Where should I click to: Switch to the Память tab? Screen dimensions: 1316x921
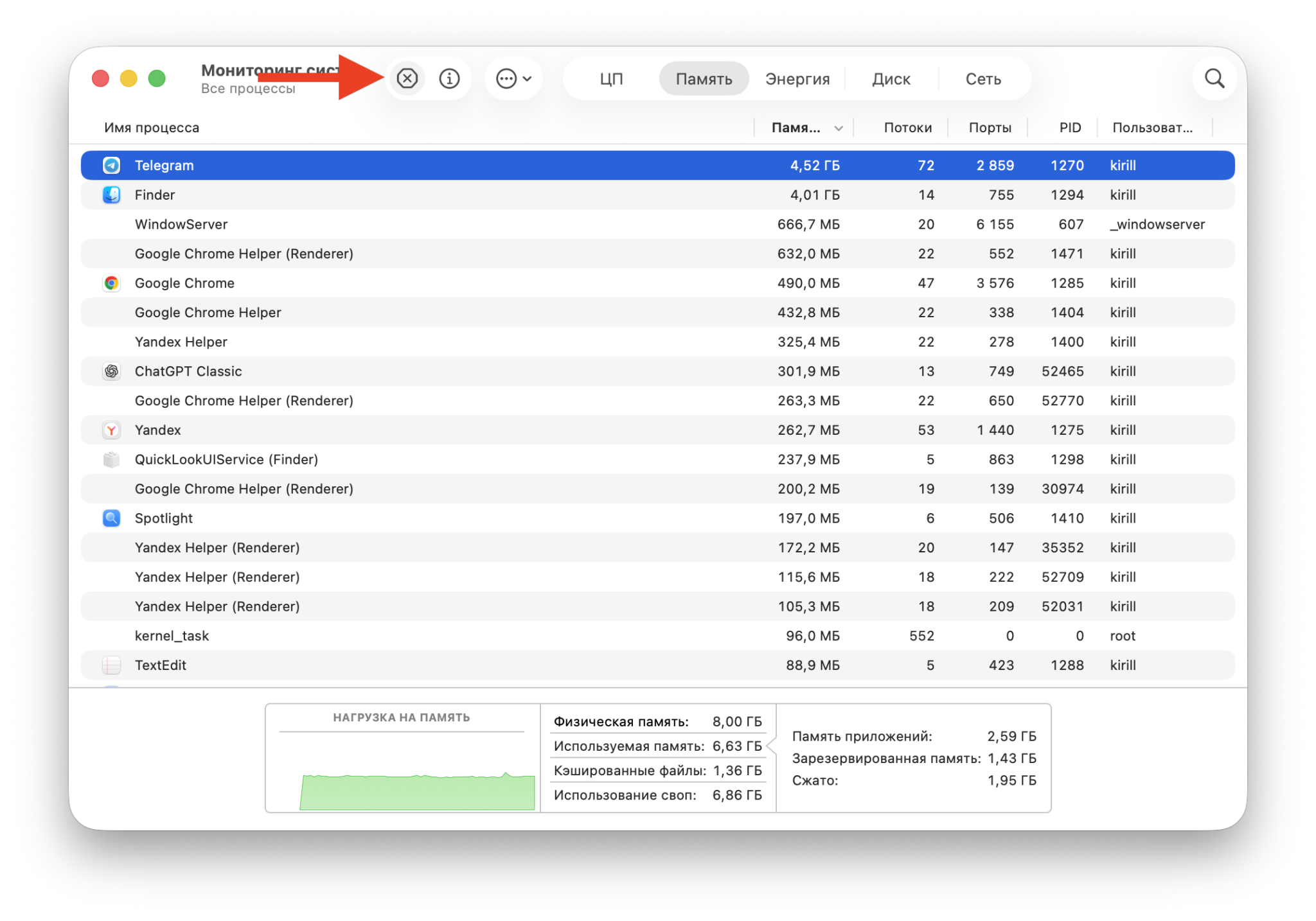tap(704, 79)
